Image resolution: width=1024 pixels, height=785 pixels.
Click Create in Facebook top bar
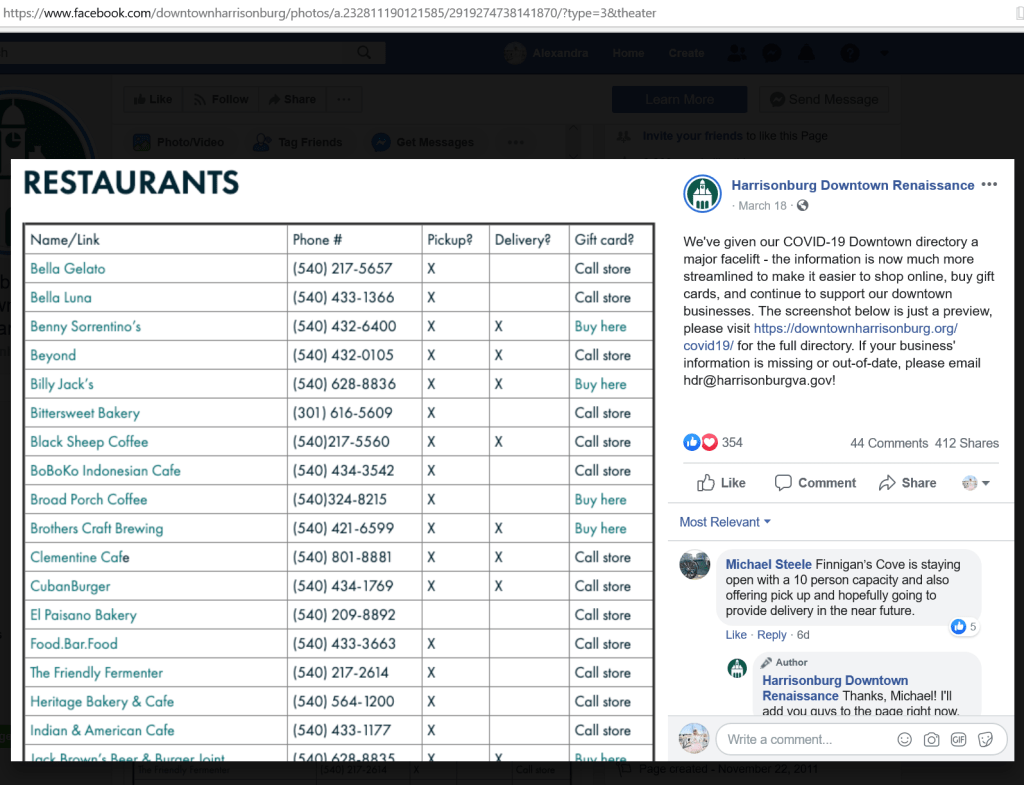click(686, 53)
